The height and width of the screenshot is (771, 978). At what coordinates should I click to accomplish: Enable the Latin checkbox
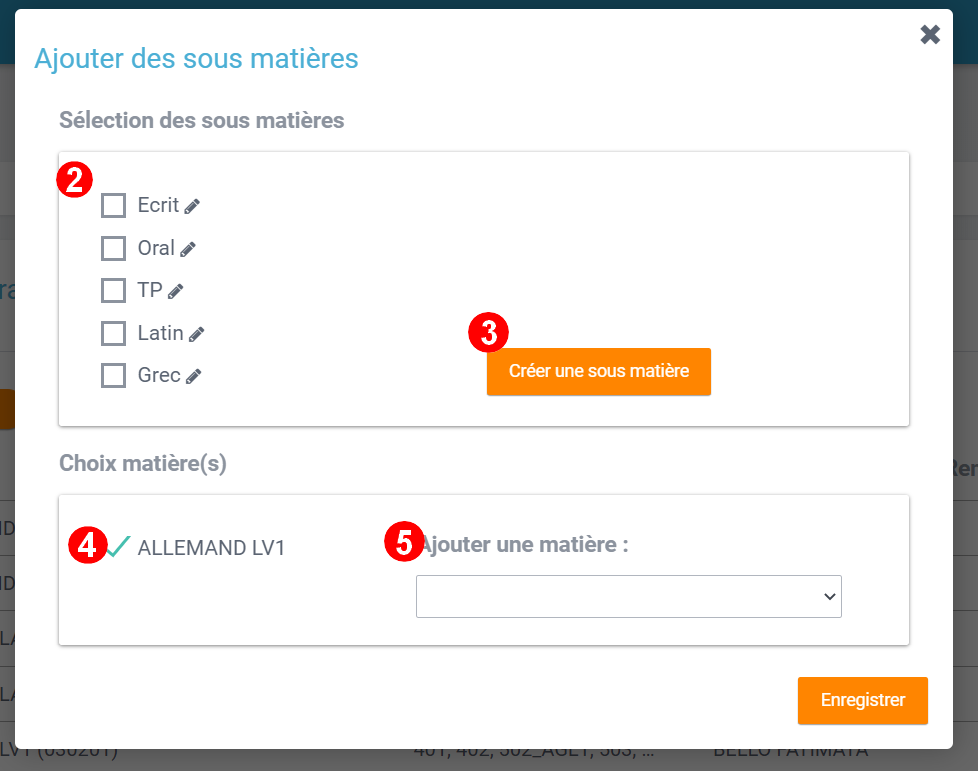[x=114, y=333]
